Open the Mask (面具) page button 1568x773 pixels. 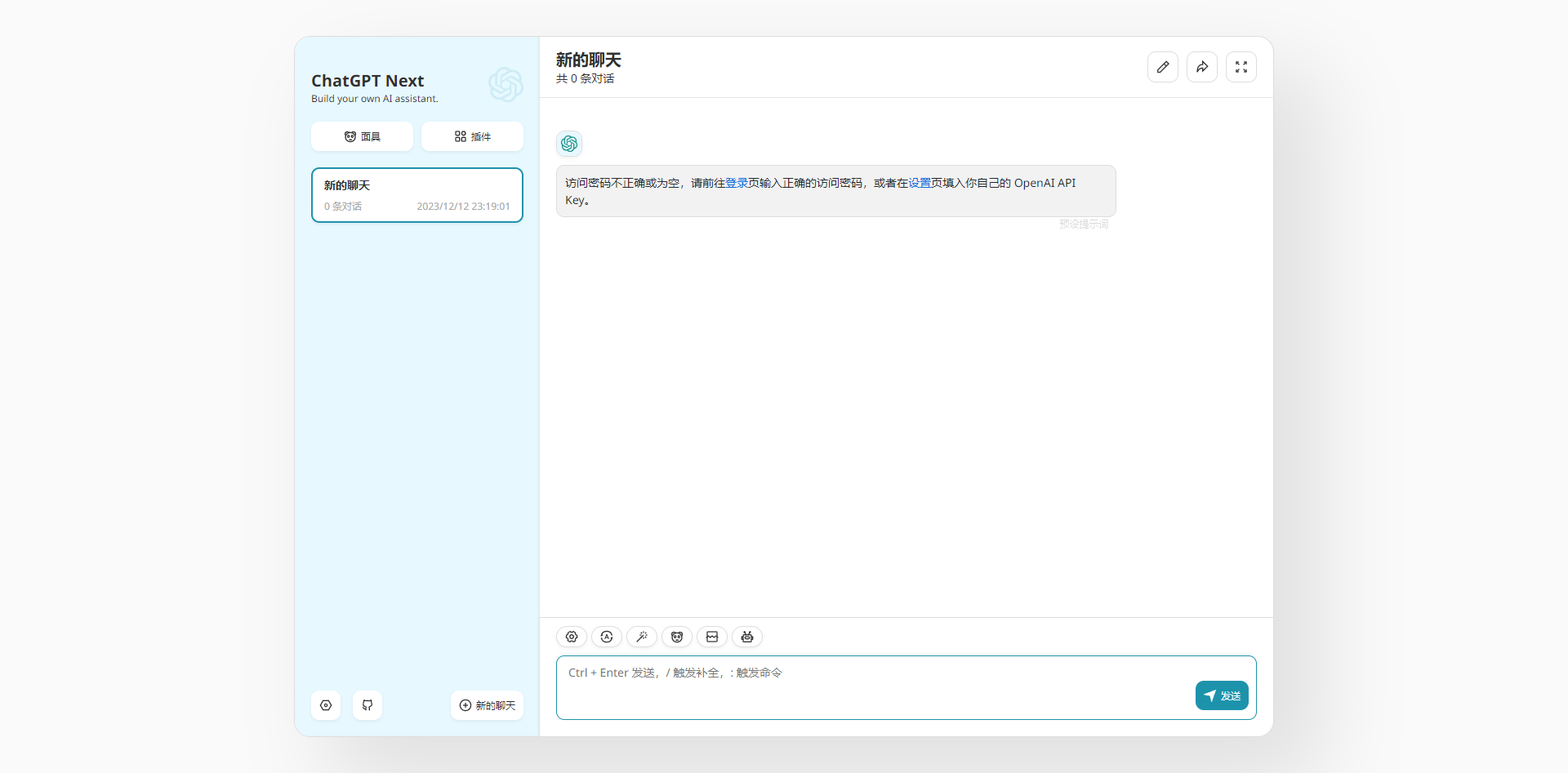[x=362, y=136]
